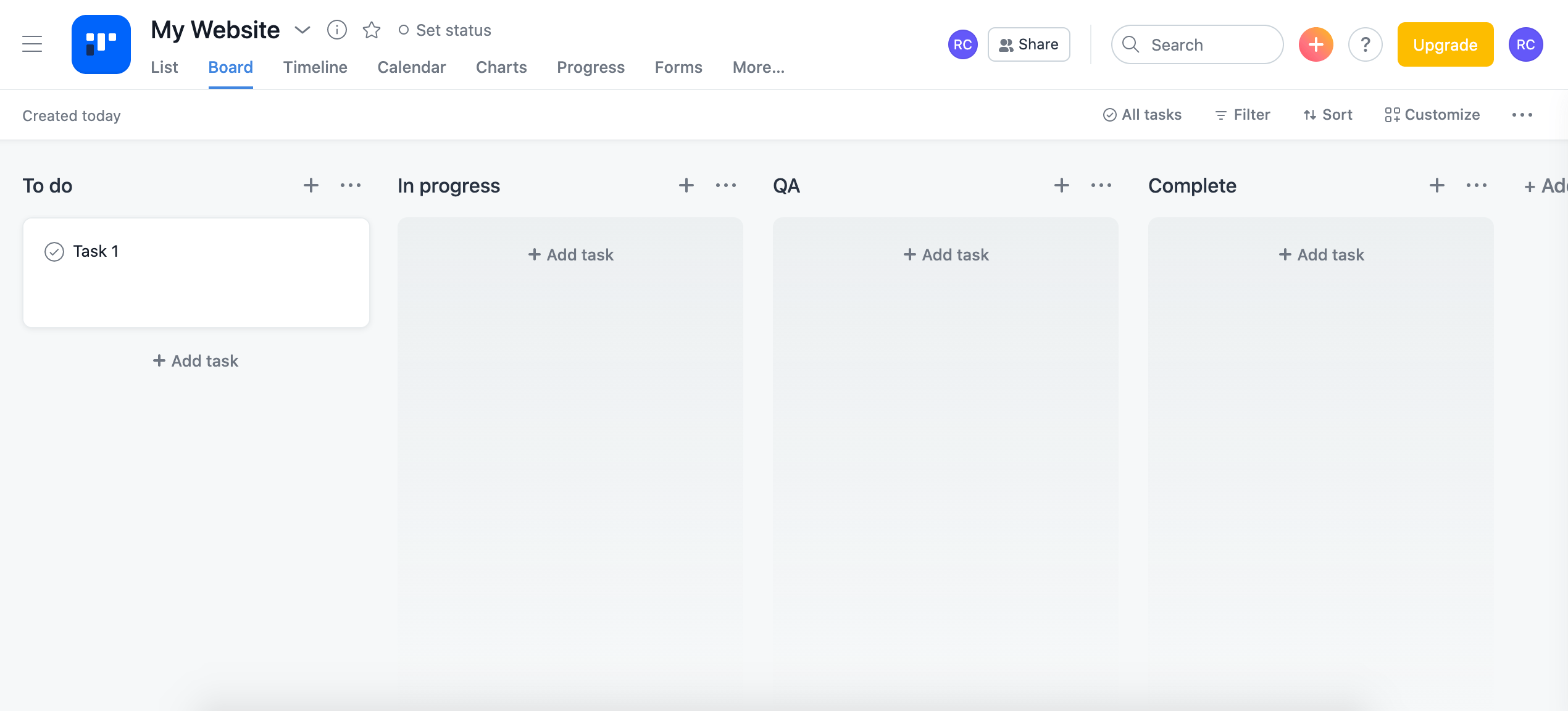
Task: Click Set status indicator
Action: [444, 30]
